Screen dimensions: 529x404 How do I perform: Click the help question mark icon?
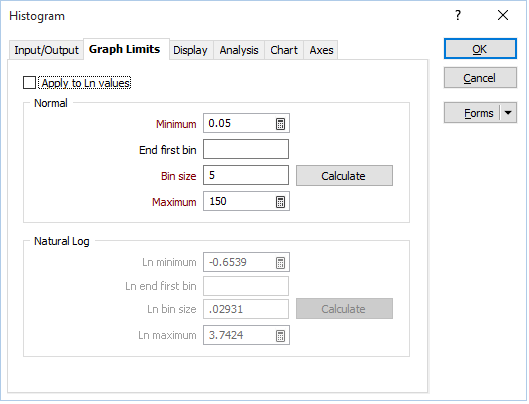pyautogui.click(x=458, y=15)
